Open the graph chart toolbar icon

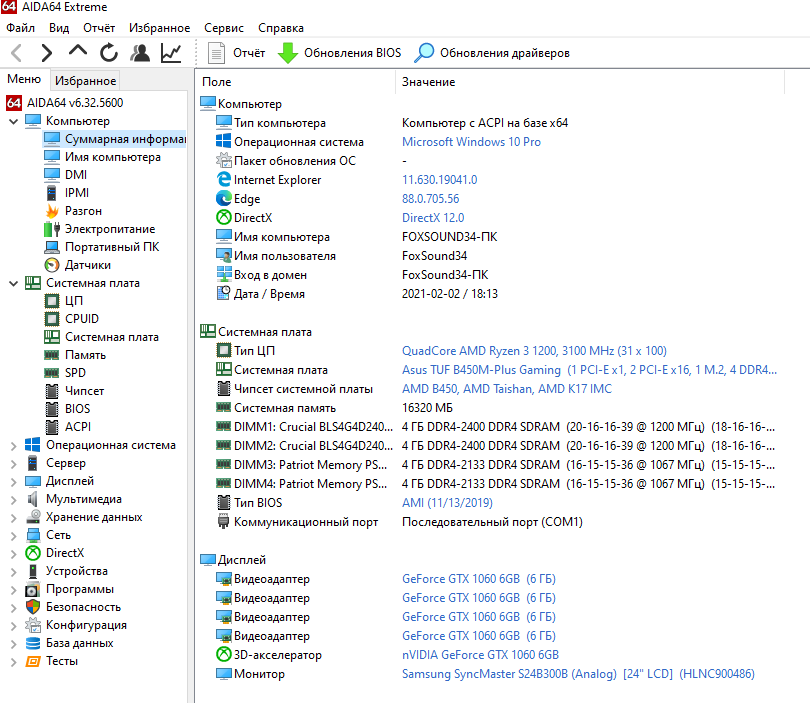[x=171, y=53]
